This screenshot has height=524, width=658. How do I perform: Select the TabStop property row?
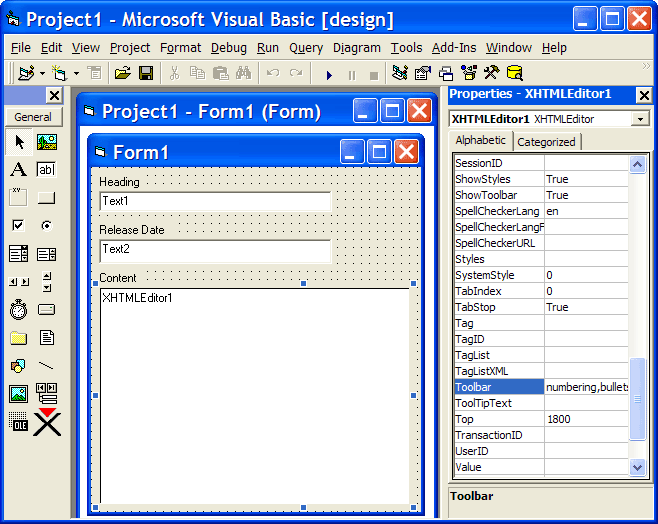click(x=541, y=307)
